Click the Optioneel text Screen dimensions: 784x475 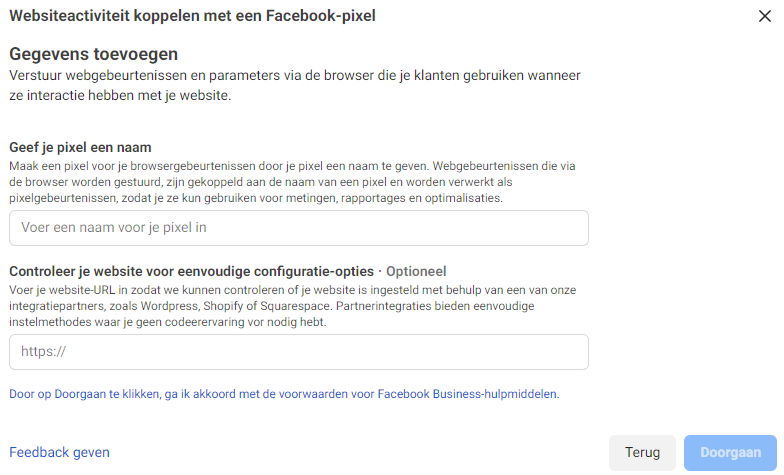[x=416, y=271]
